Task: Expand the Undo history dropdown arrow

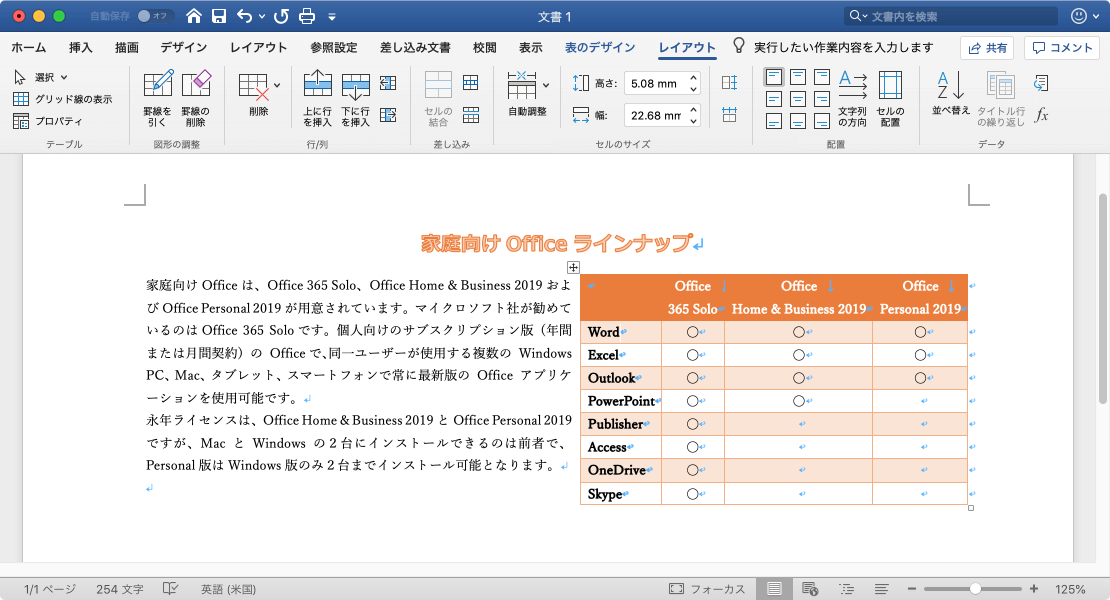Action: 262,16
